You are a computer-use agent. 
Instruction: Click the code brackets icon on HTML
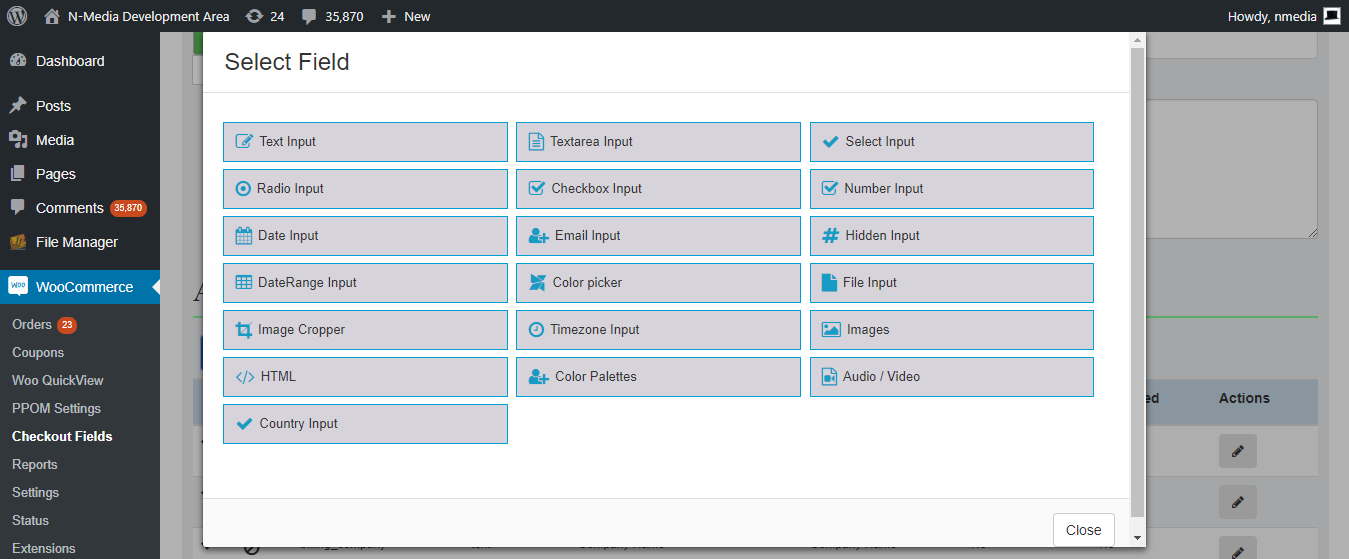(244, 377)
